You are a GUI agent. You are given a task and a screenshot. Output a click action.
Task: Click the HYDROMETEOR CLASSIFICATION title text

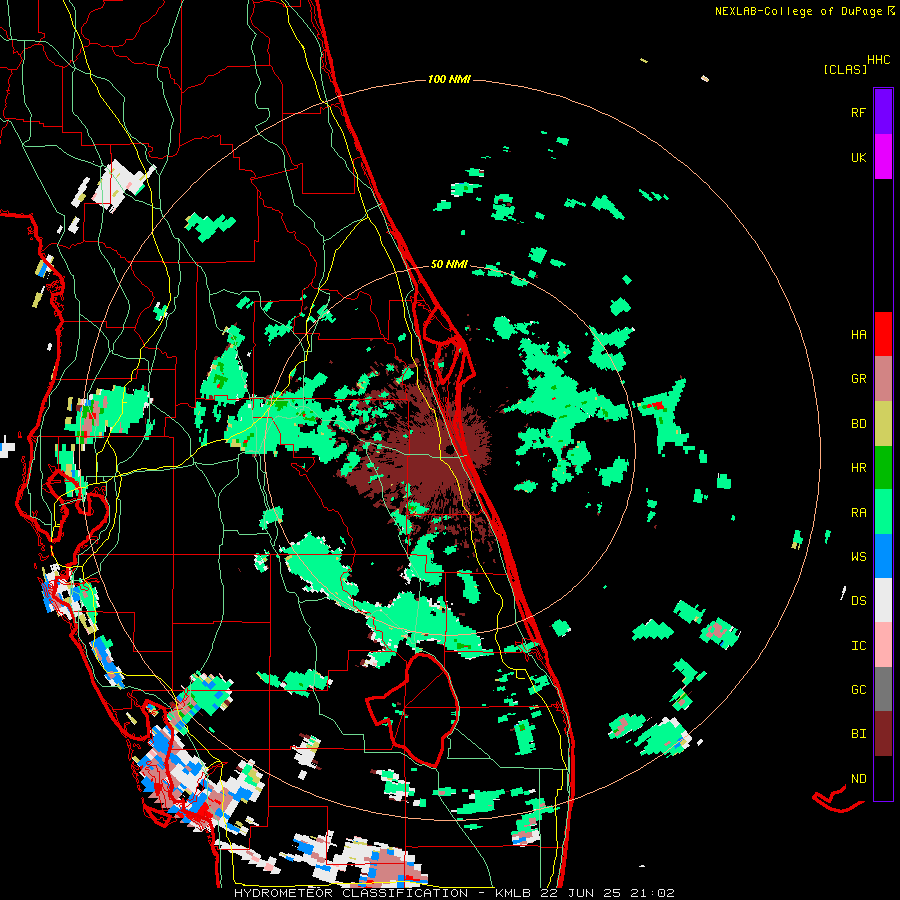351,893
